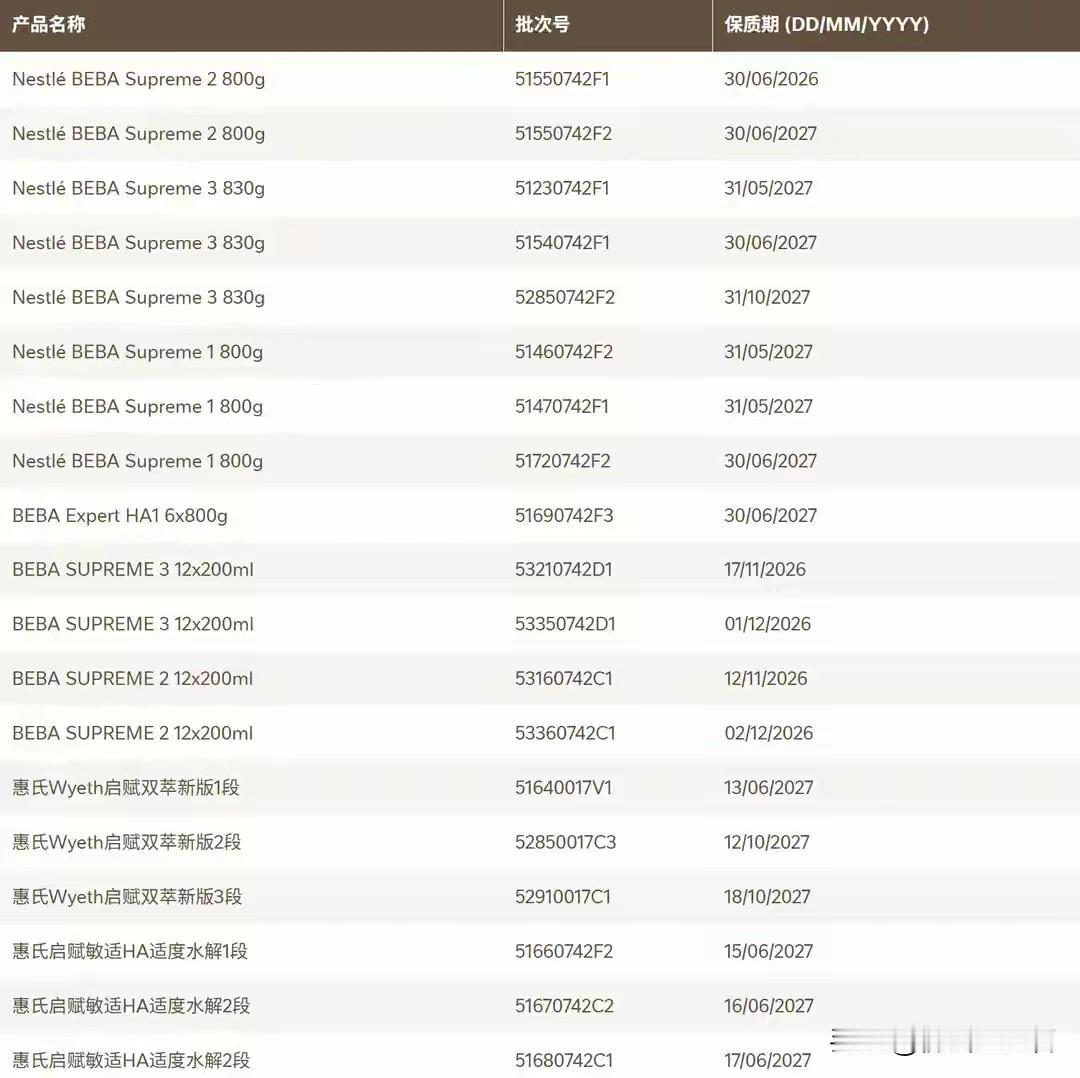Viewport: 1080px width, 1078px height.
Task: Click the expiry date 17/11/2026
Action: [765, 570]
